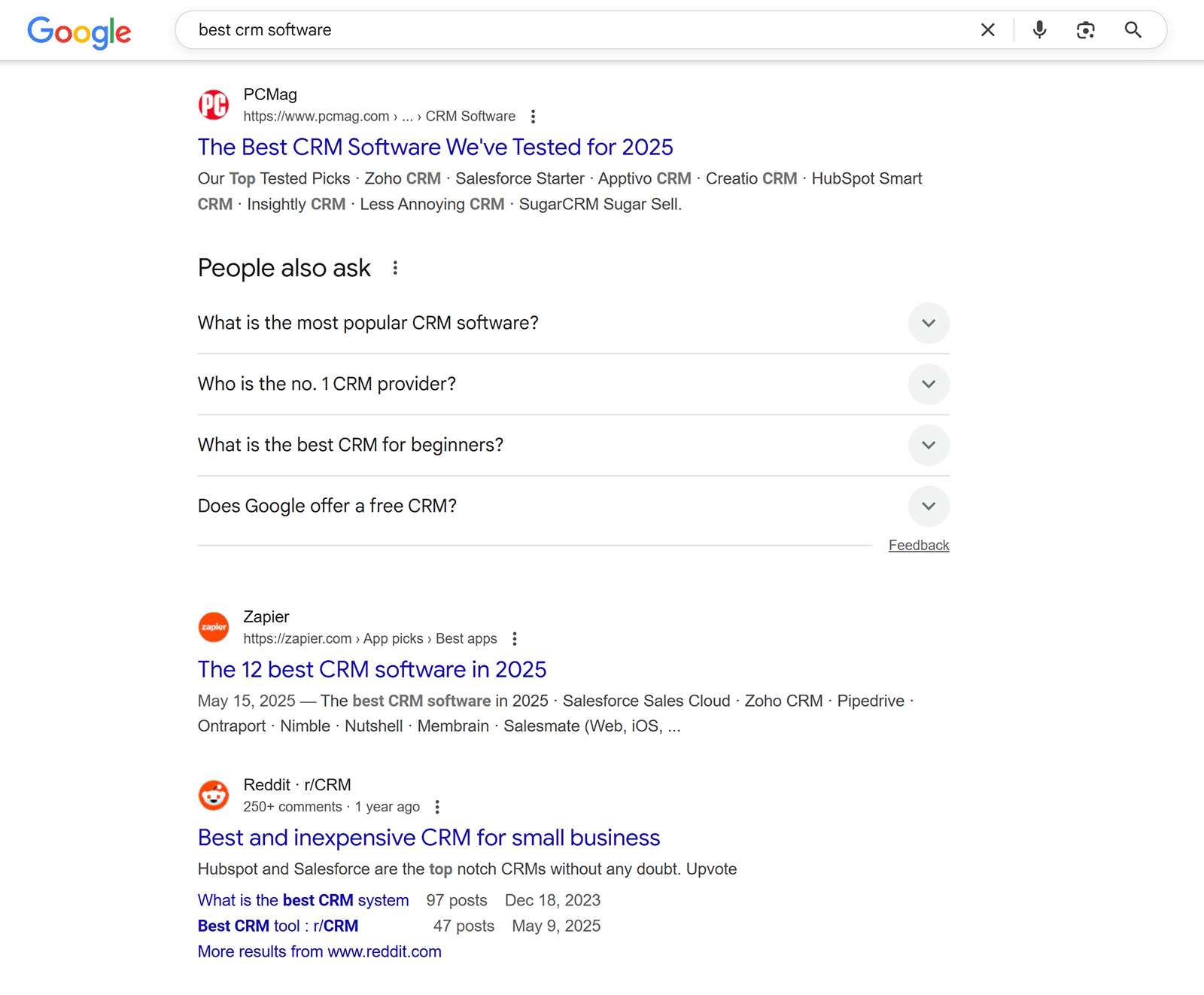This screenshot has width=1204, height=995.
Task: Click the search magnifier icon
Action: click(1133, 30)
